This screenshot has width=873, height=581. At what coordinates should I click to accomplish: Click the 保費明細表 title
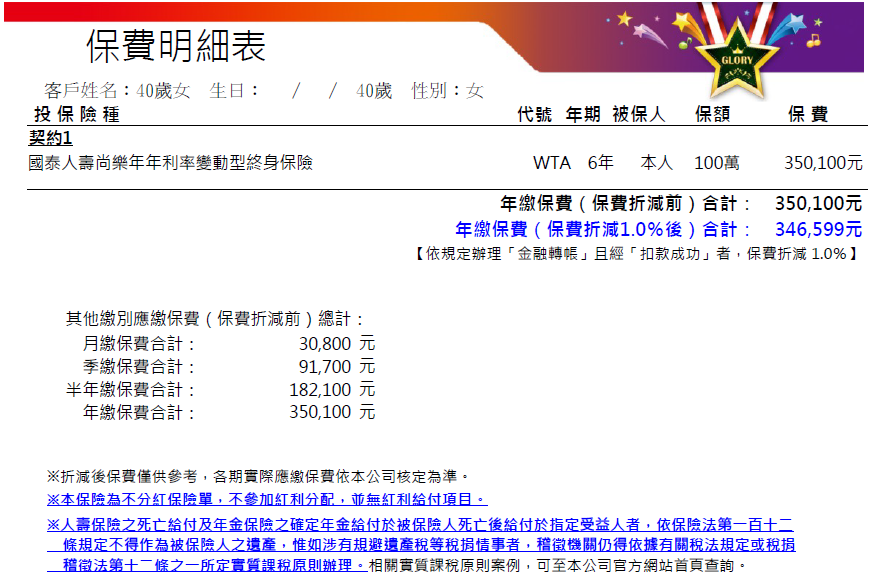tap(176, 46)
